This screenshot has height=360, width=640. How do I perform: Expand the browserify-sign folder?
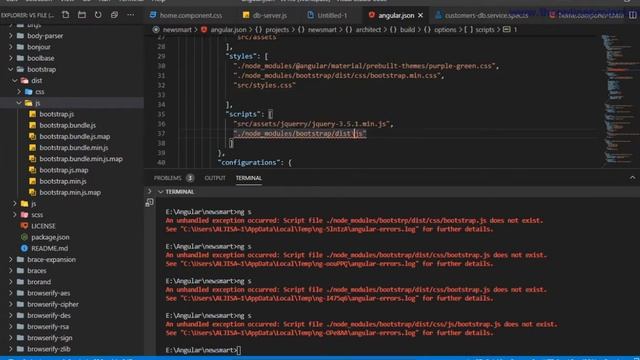pyautogui.click(x=49, y=338)
